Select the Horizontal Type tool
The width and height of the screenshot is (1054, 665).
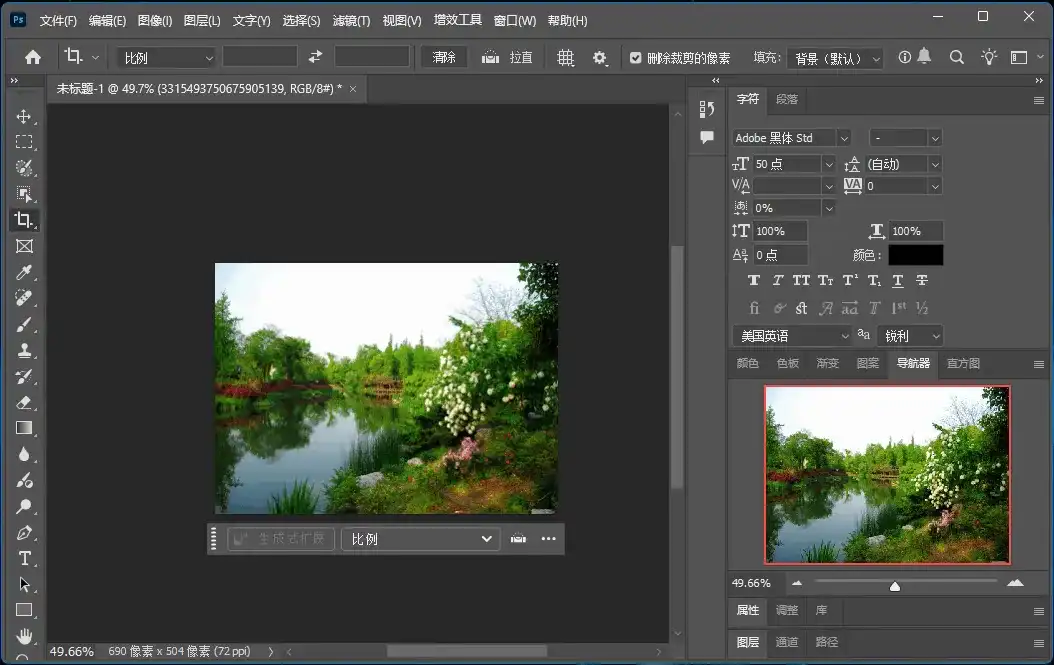coord(24,559)
